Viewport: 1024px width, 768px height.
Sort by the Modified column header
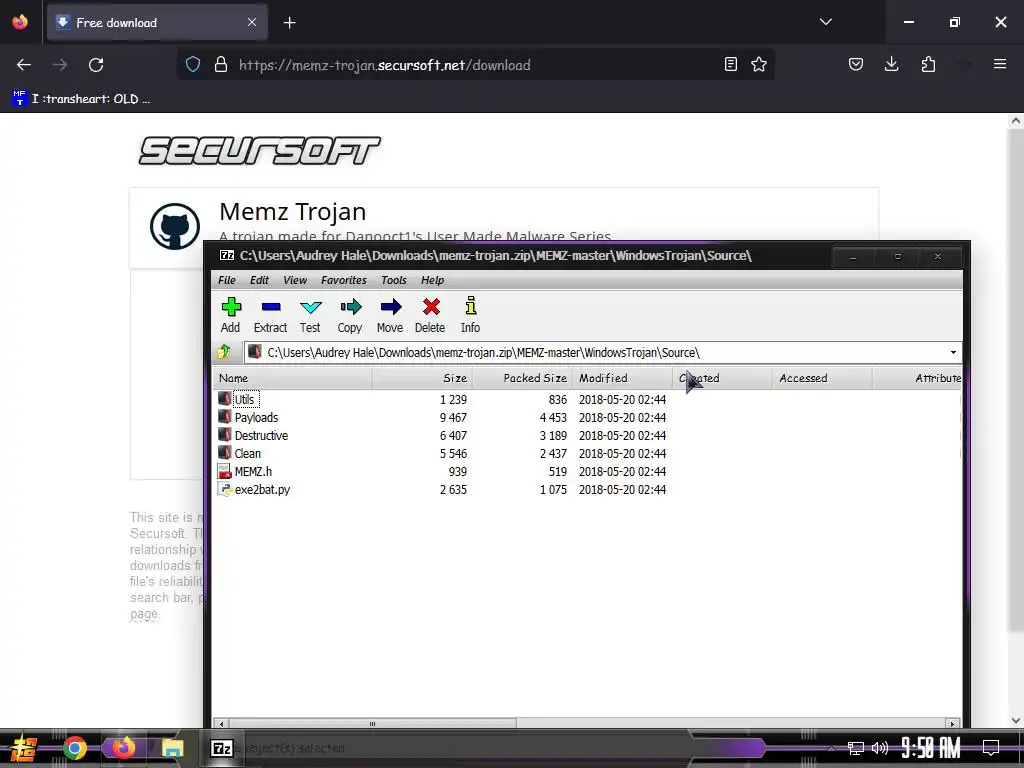622,378
